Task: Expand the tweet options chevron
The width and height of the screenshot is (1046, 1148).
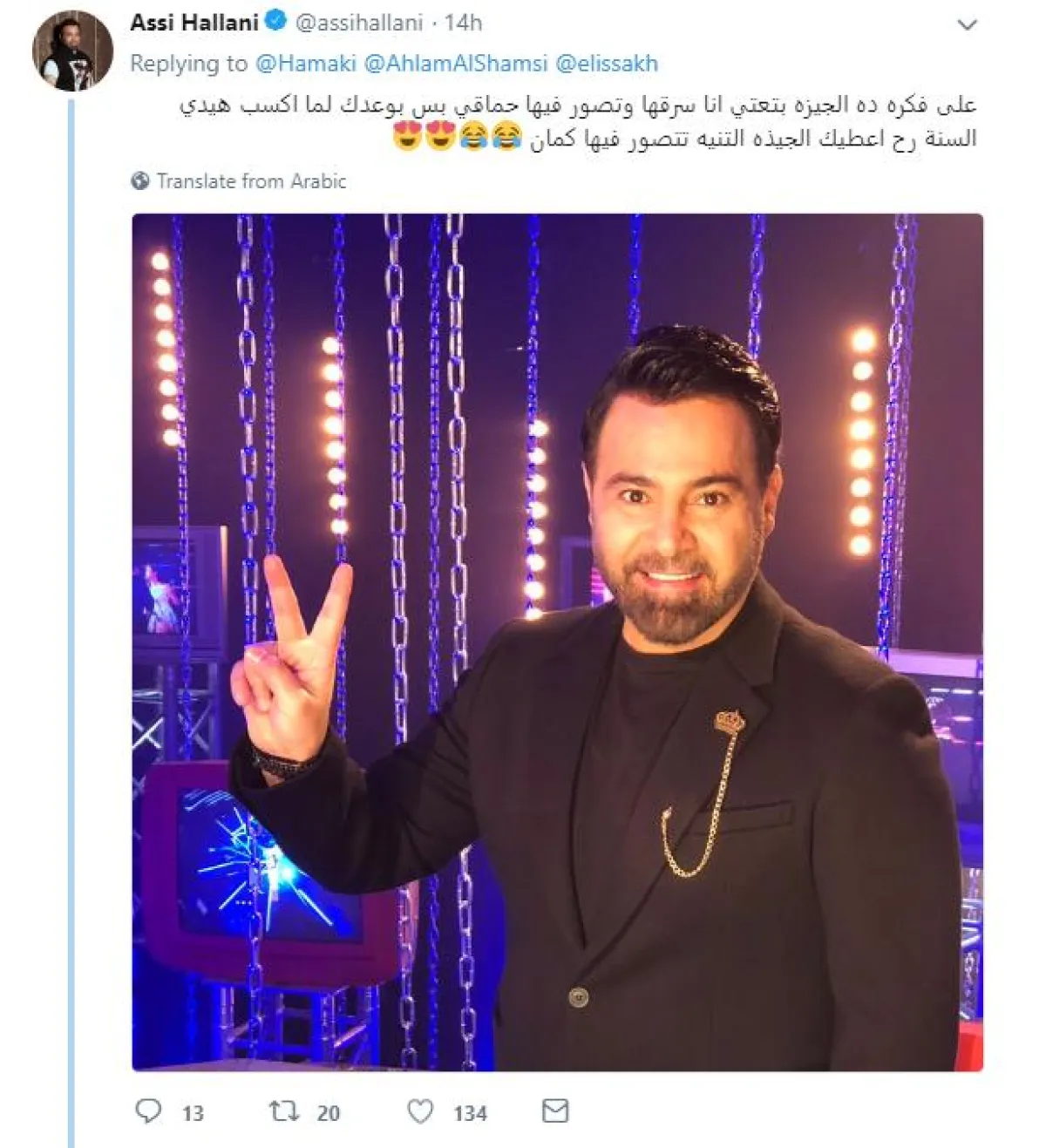Action: (967, 25)
